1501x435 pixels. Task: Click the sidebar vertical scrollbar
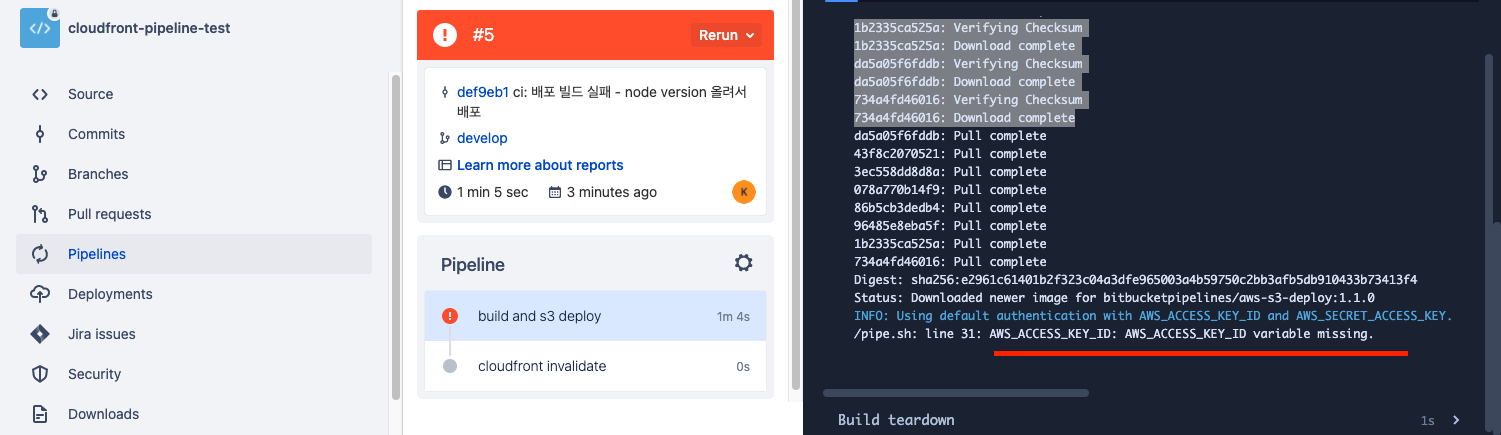395,237
